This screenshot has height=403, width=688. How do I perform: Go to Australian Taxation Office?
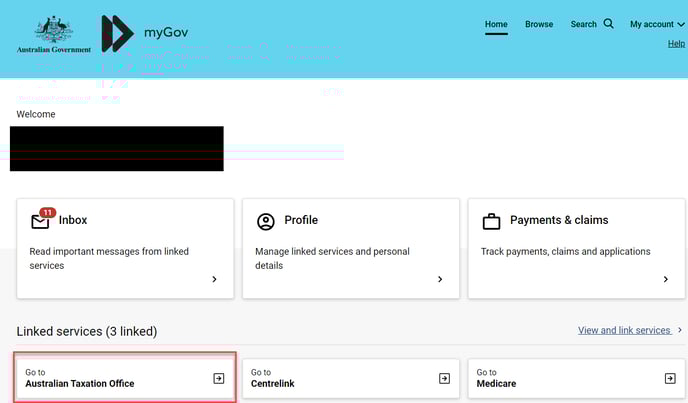click(x=125, y=378)
